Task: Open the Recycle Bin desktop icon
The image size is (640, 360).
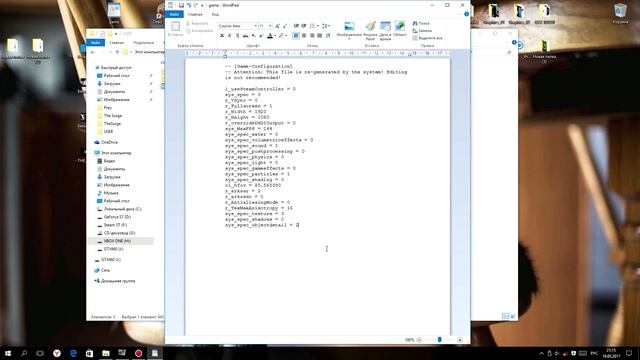Action: [620, 13]
